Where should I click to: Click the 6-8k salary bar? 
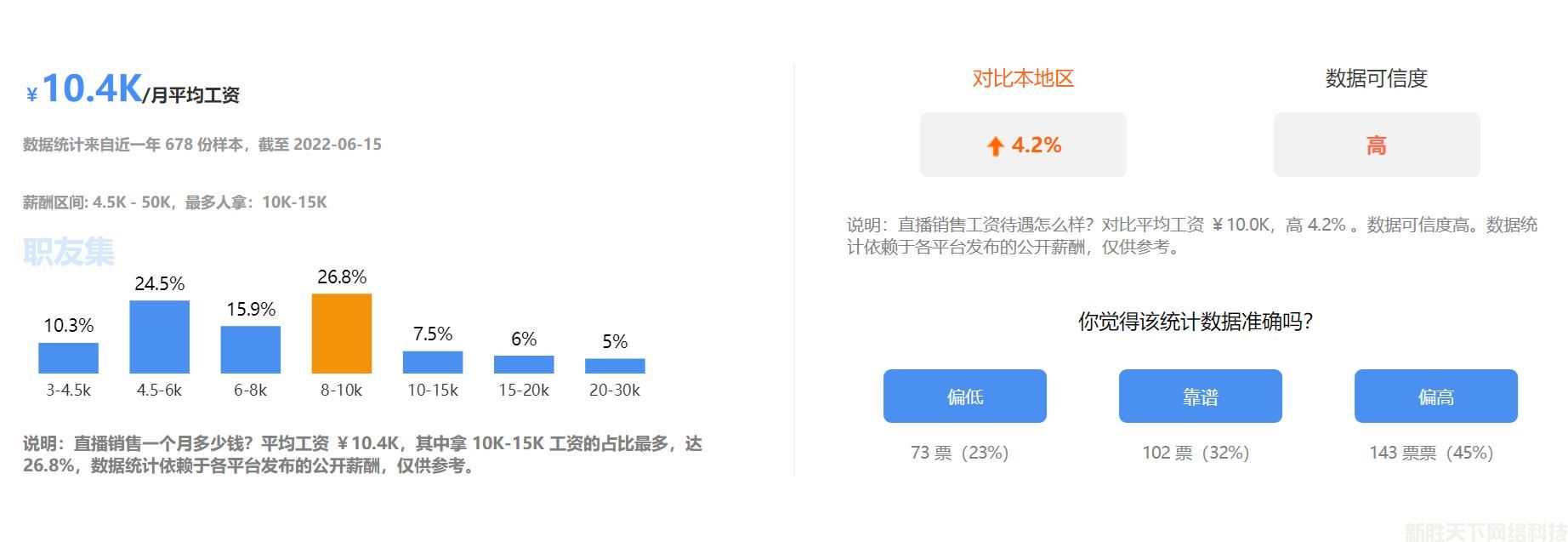point(251,350)
